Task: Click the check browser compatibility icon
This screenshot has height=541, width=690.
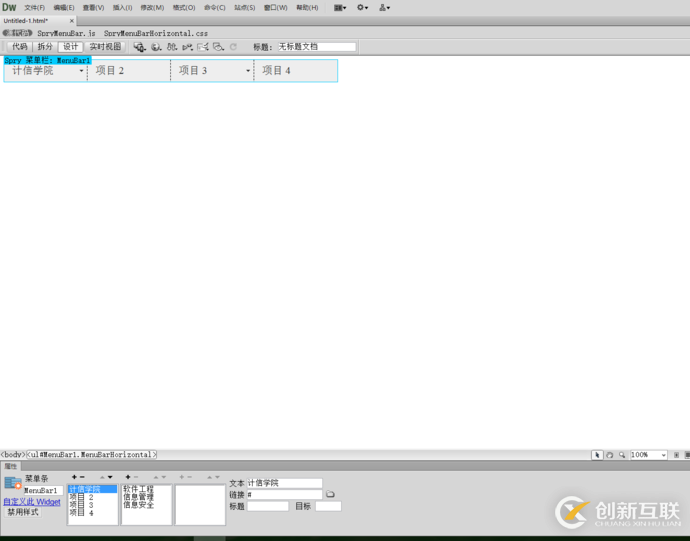Action: [x=203, y=47]
